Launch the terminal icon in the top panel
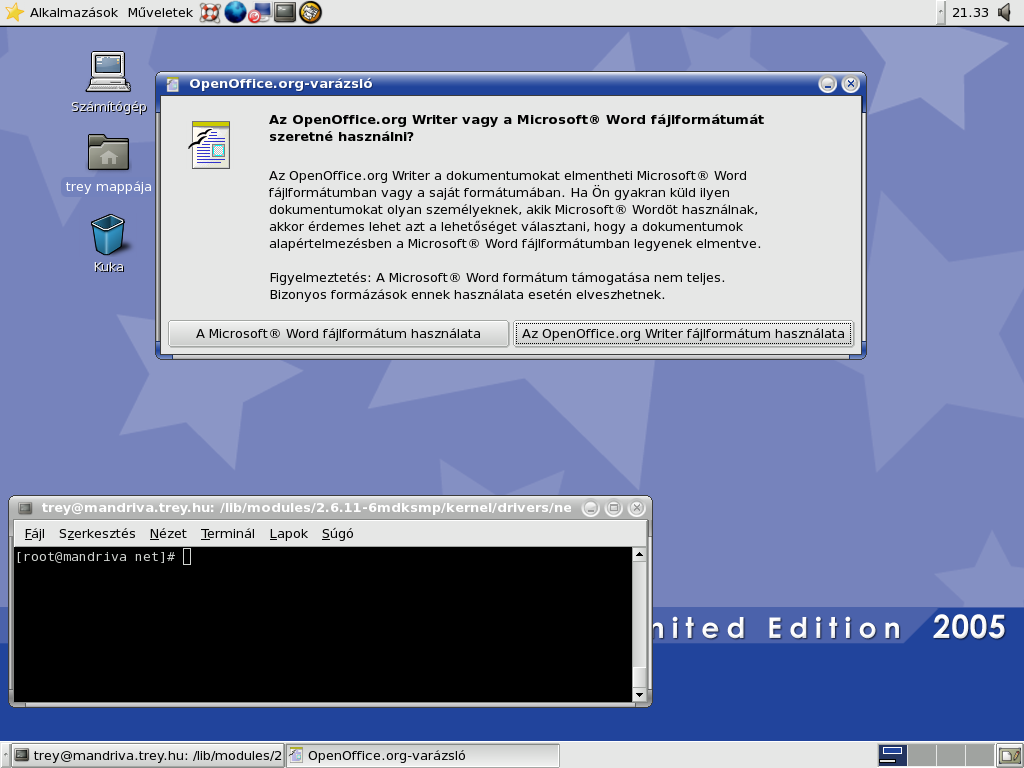The width and height of the screenshot is (1024, 768). tap(285, 12)
